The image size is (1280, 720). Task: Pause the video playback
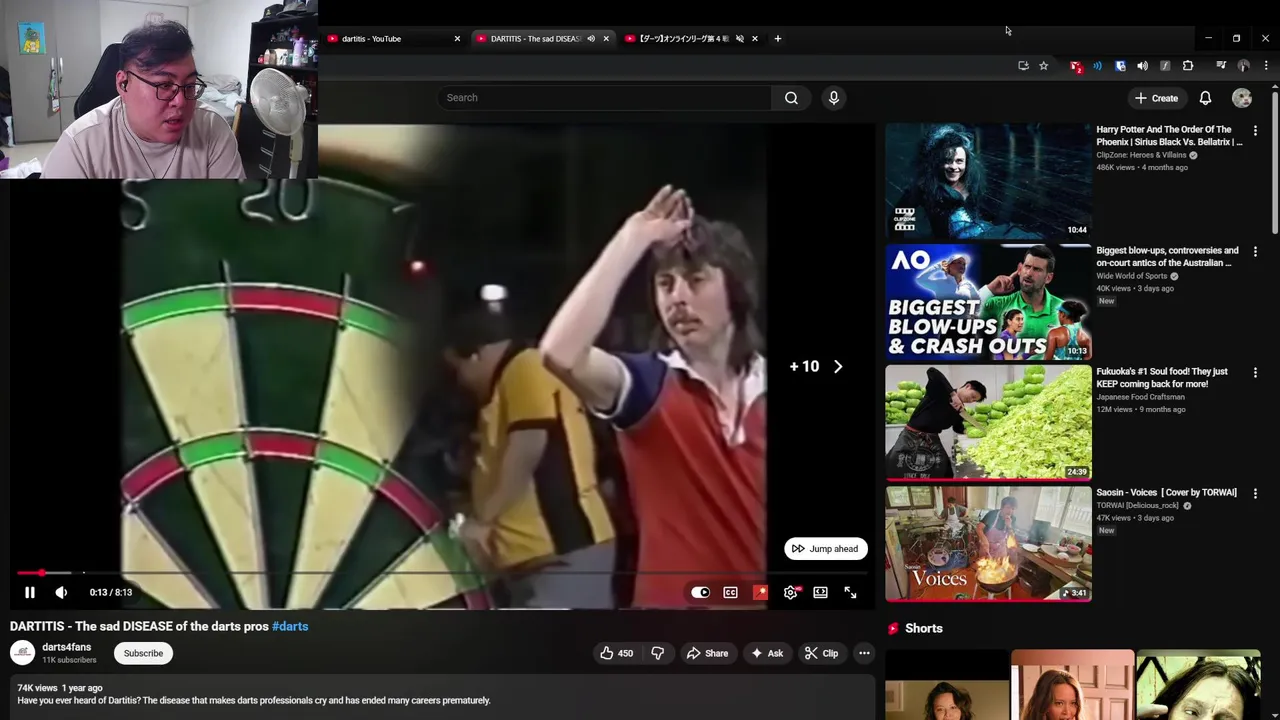(x=30, y=592)
